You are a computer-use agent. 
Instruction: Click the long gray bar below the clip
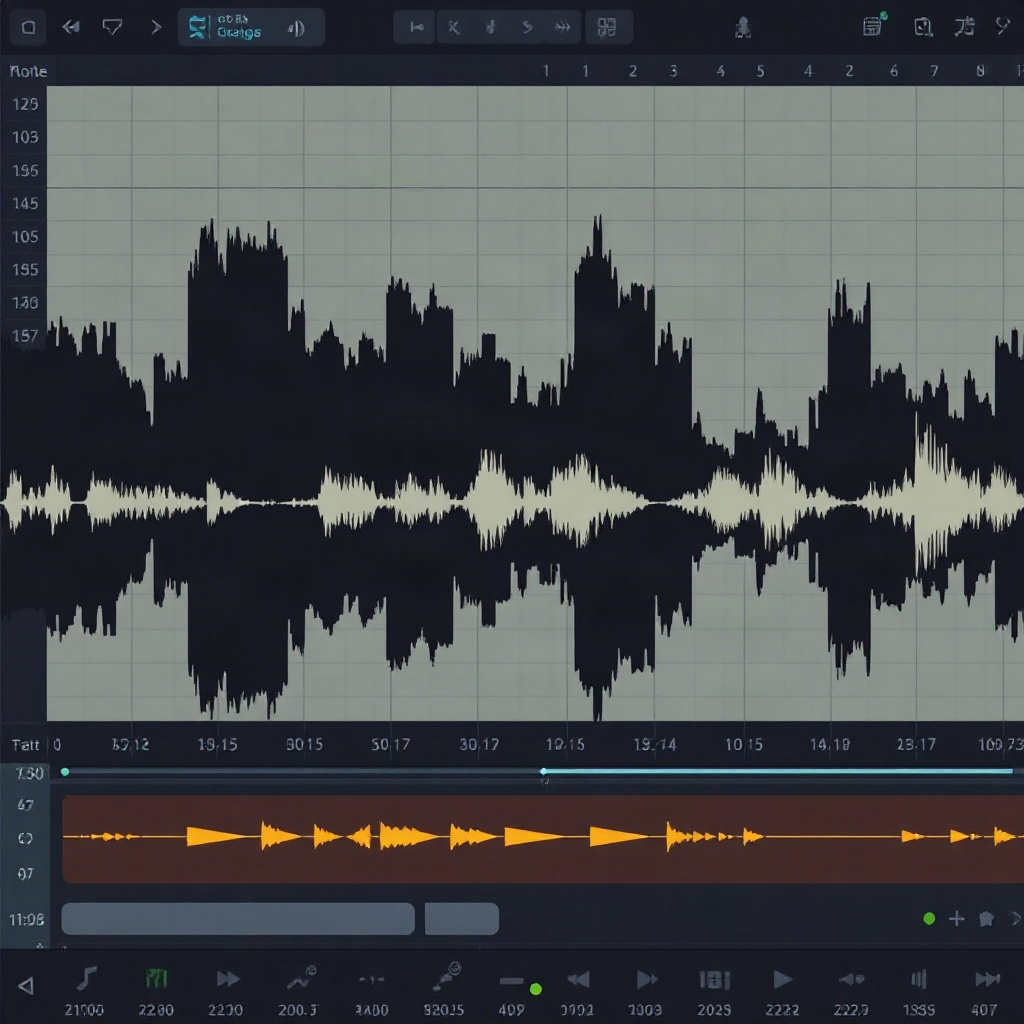coord(238,919)
